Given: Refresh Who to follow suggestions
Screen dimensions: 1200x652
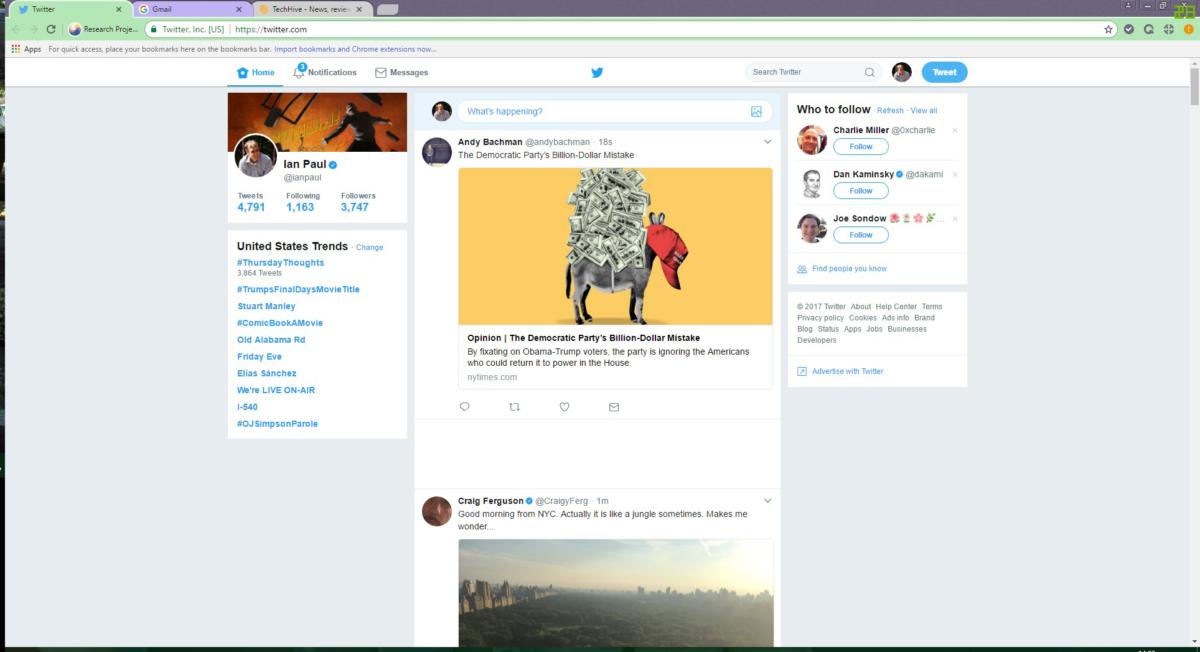Looking at the screenshot, I should click(x=890, y=110).
